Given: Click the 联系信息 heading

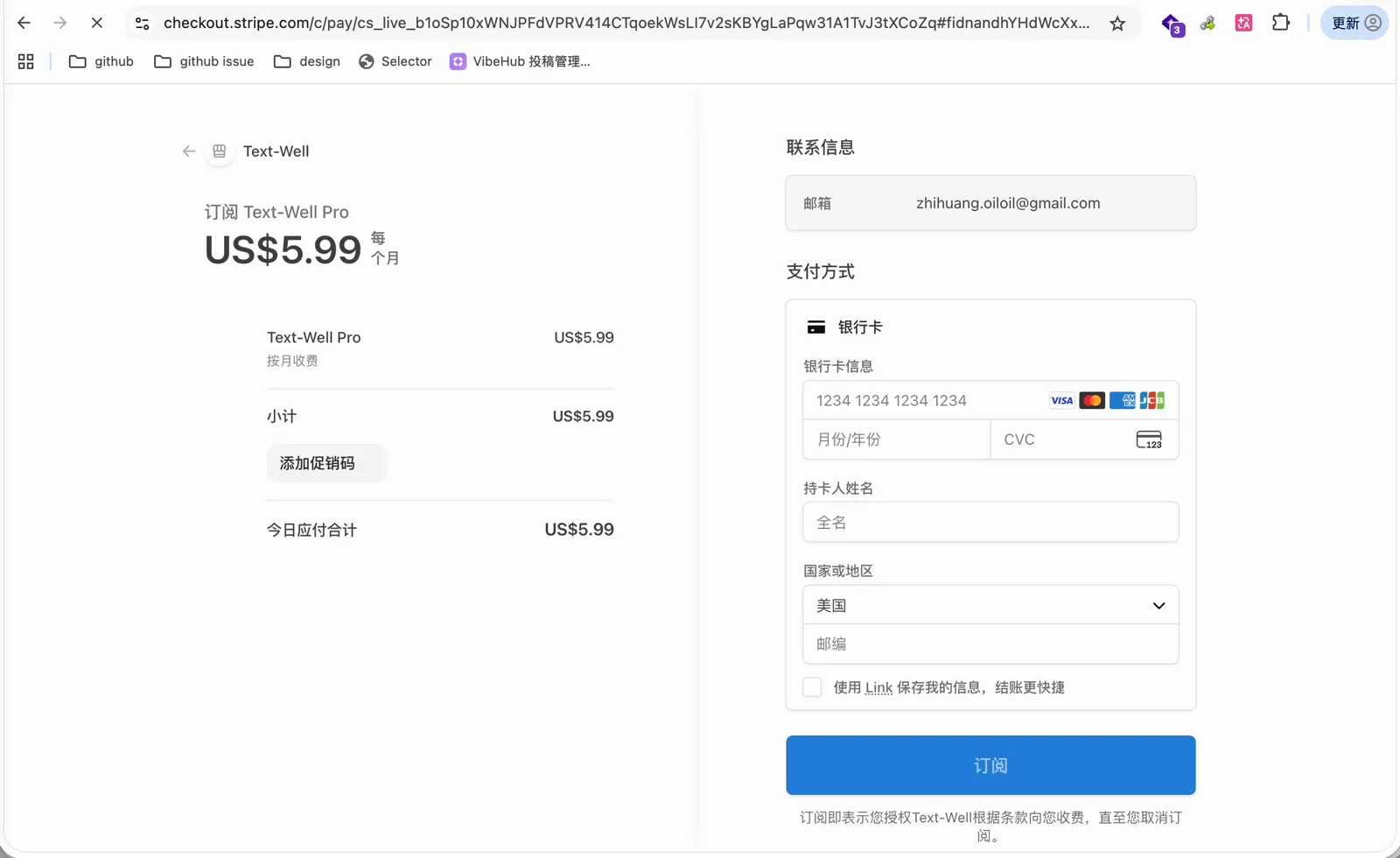Looking at the screenshot, I should tap(820, 147).
